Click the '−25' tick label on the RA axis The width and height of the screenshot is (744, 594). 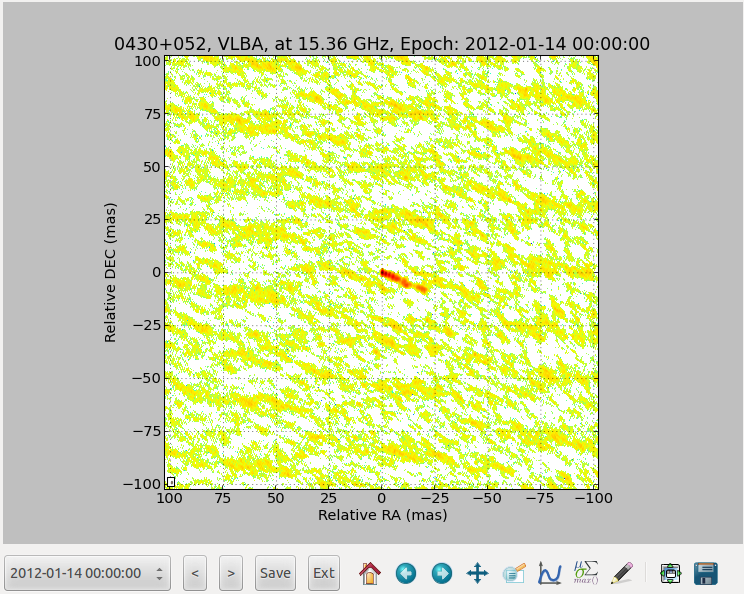(x=434, y=499)
